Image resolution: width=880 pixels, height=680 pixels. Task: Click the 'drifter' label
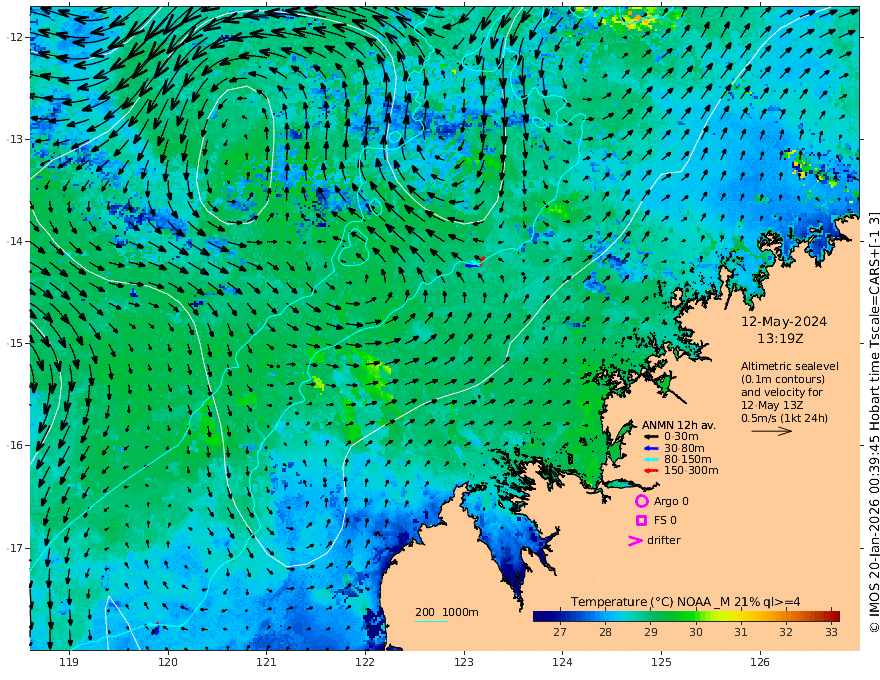pyautogui.click(x=664, y=540)
